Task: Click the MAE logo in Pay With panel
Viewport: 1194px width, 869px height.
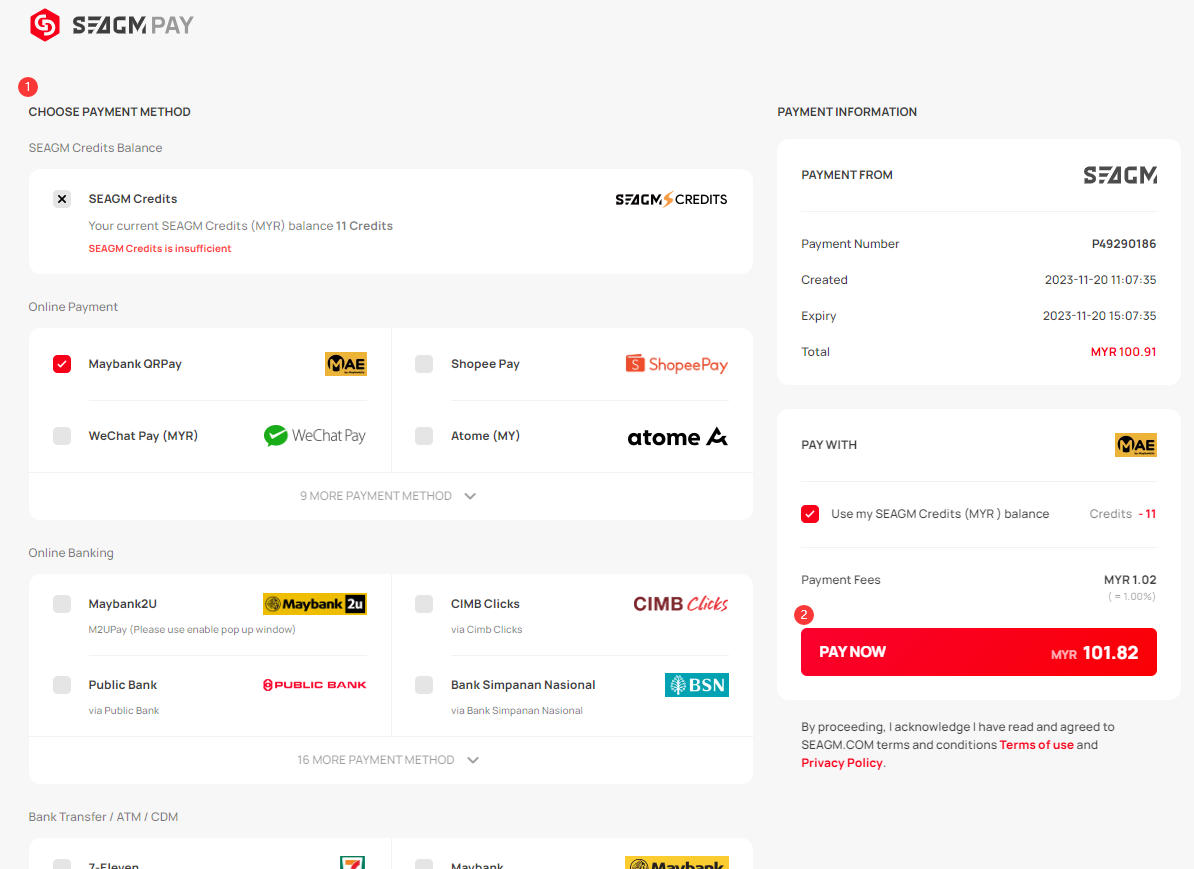Action: [x=1135, y=445]
